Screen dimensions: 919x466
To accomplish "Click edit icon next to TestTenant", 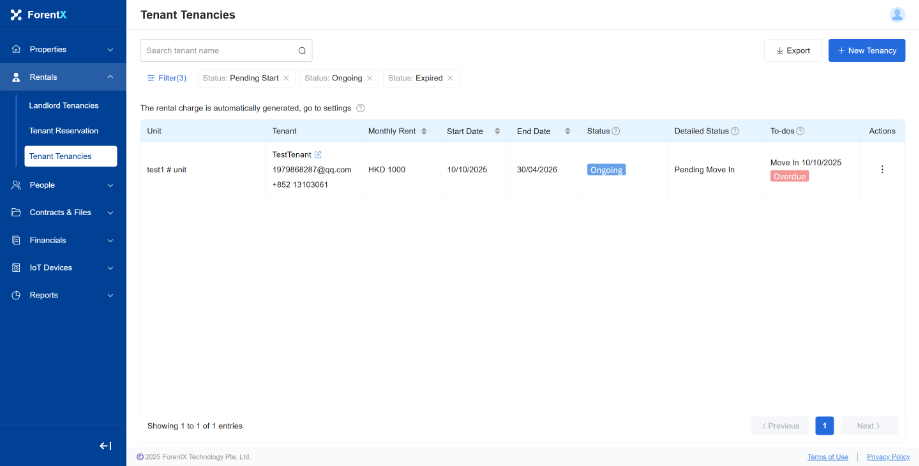I will [x=318, y=155].
